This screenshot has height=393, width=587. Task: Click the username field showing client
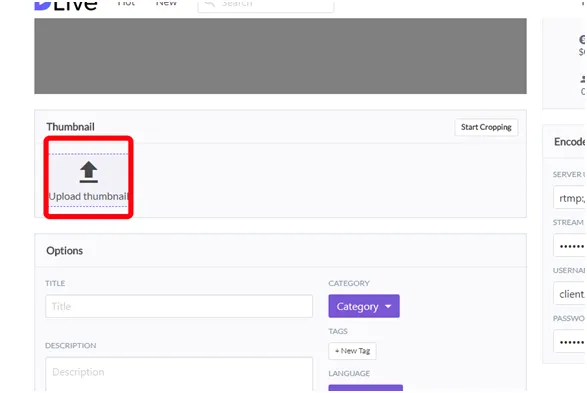569,294
